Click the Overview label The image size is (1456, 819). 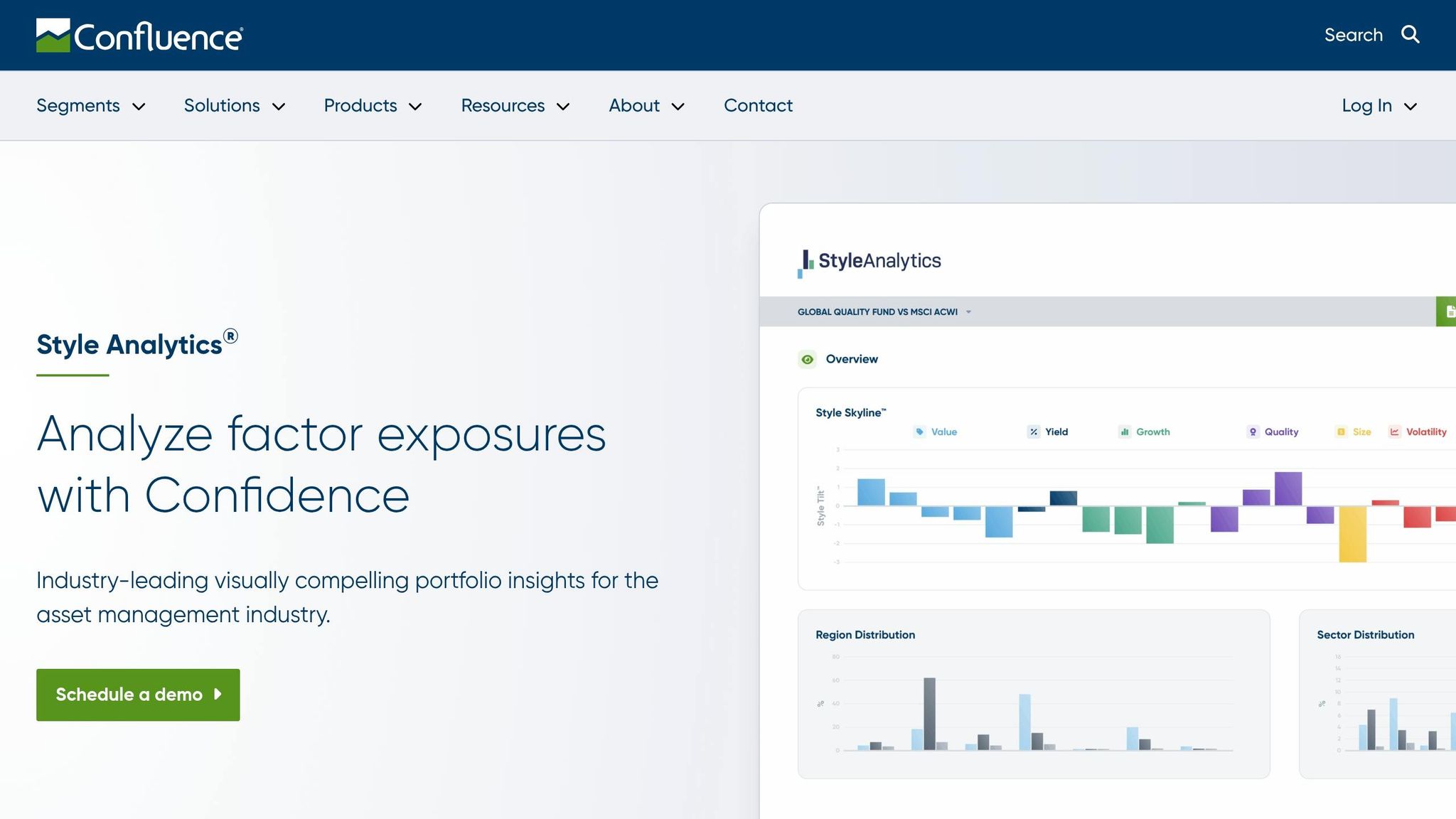pyautogui.click(x=852, y=360)
